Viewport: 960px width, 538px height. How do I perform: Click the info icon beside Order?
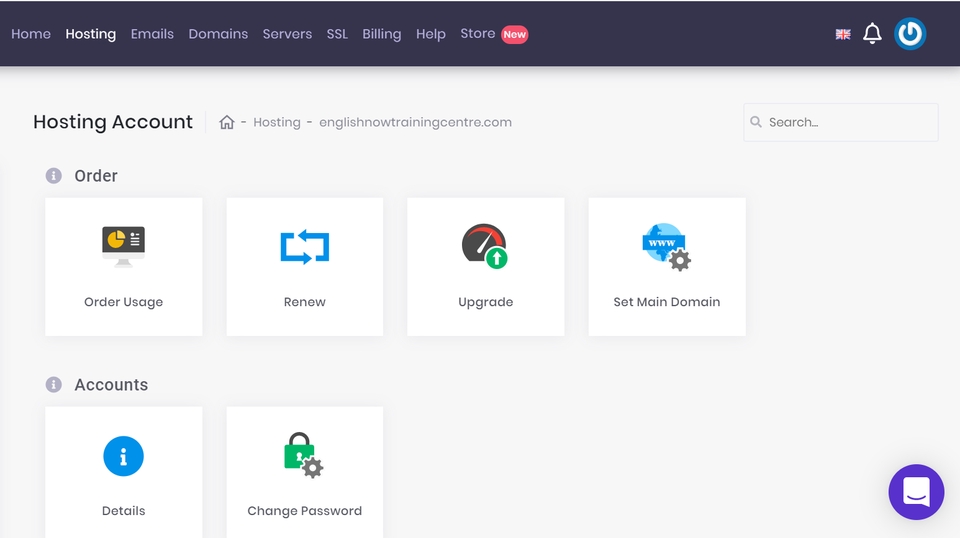(54, 176)
